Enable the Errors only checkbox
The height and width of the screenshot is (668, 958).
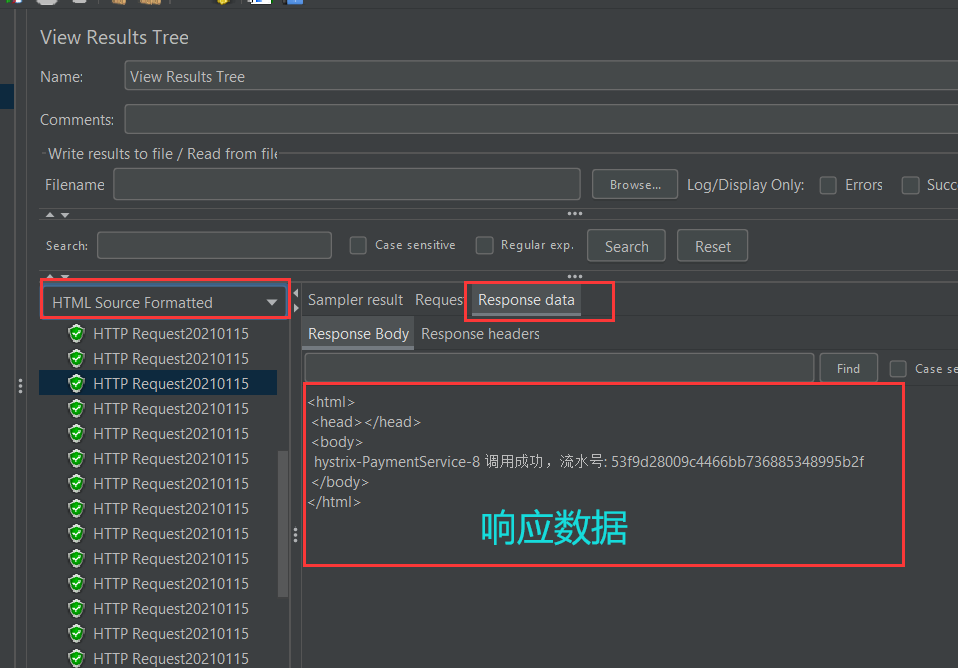pyautogui.click(x=828, y=185)
